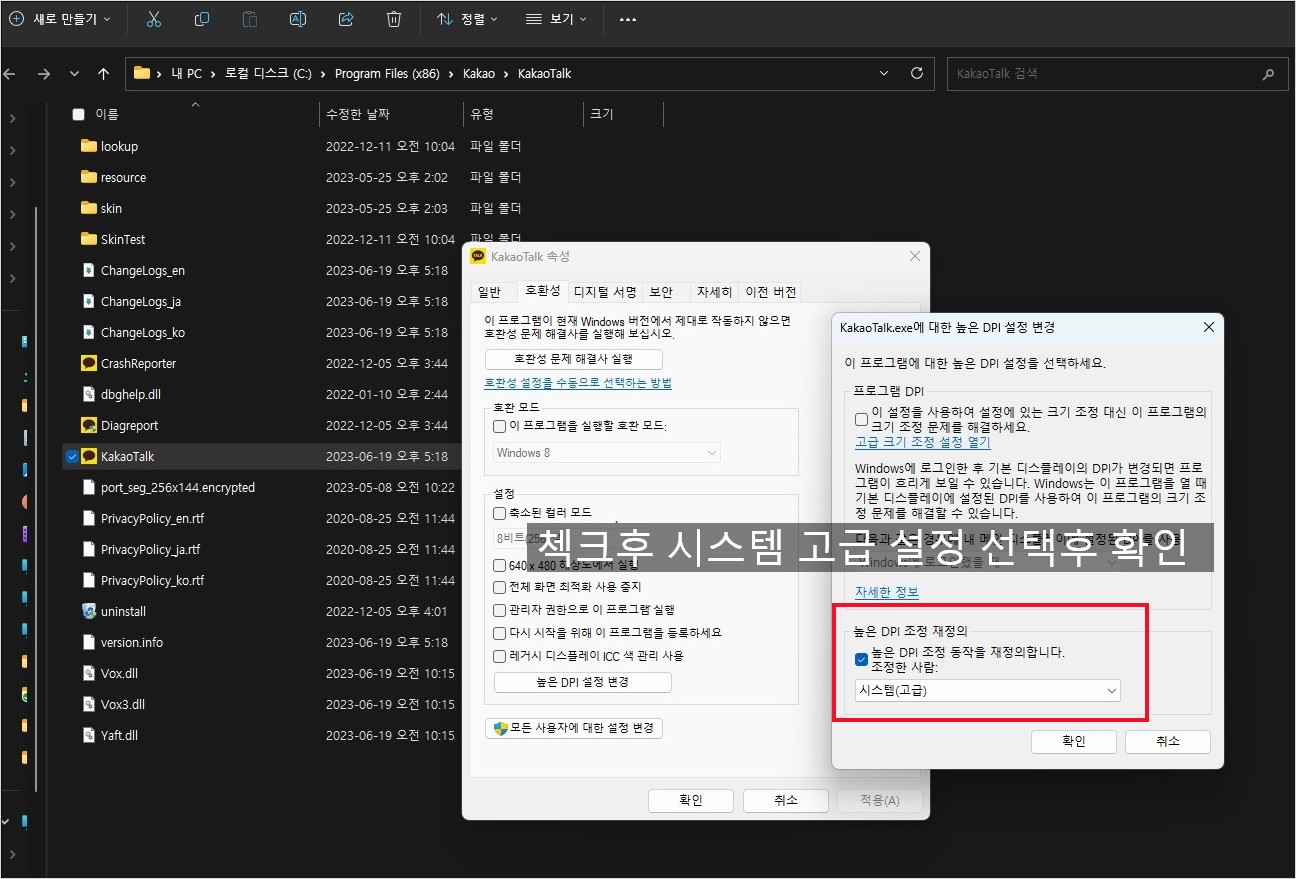
Task: Select the skin folder icon
Action: point(88,208)
